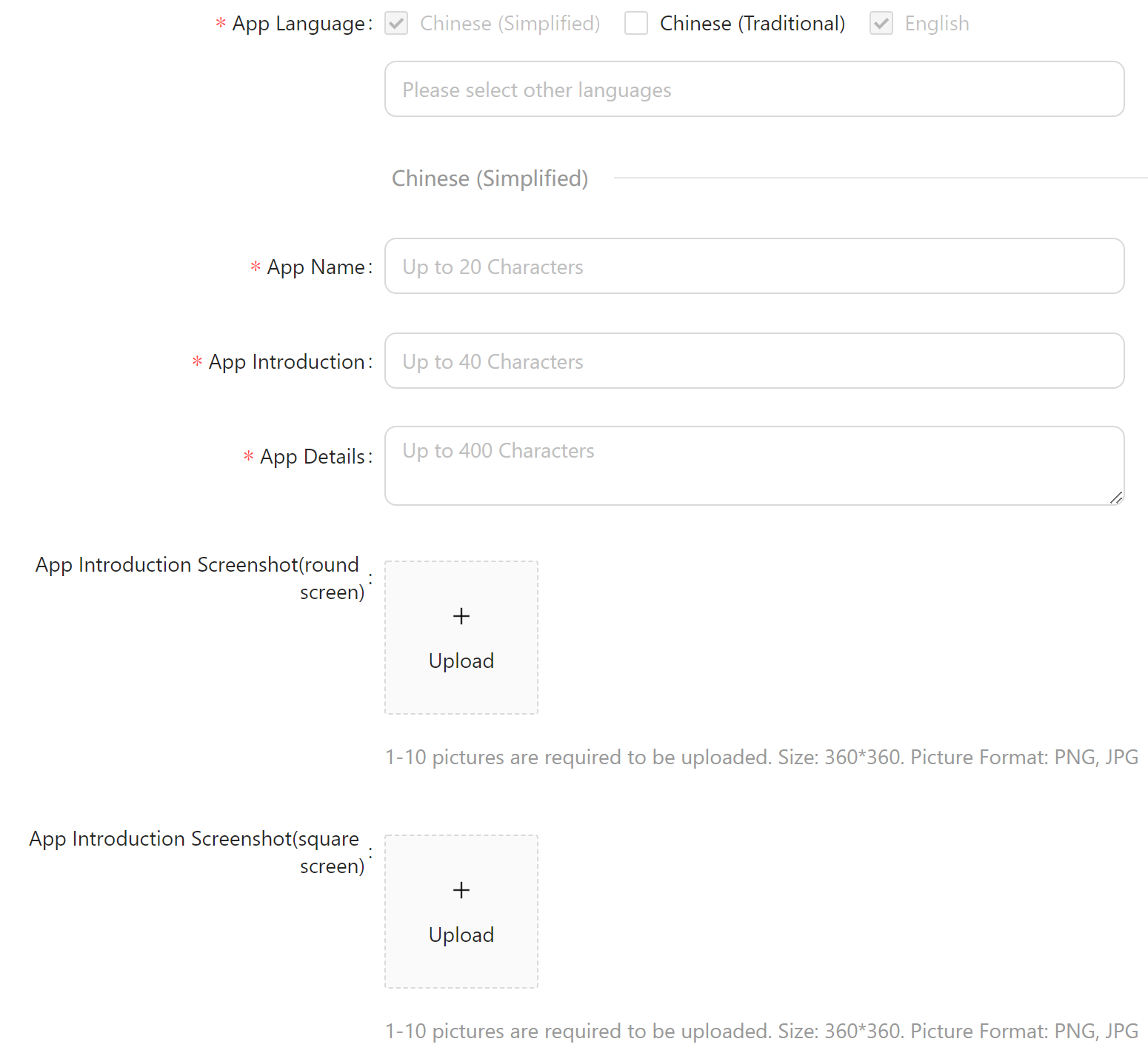This screenshot has height=1053, width=1148.
Task: Click the 'Chinese (Traditional)' label text
Action: pos(752,24)
